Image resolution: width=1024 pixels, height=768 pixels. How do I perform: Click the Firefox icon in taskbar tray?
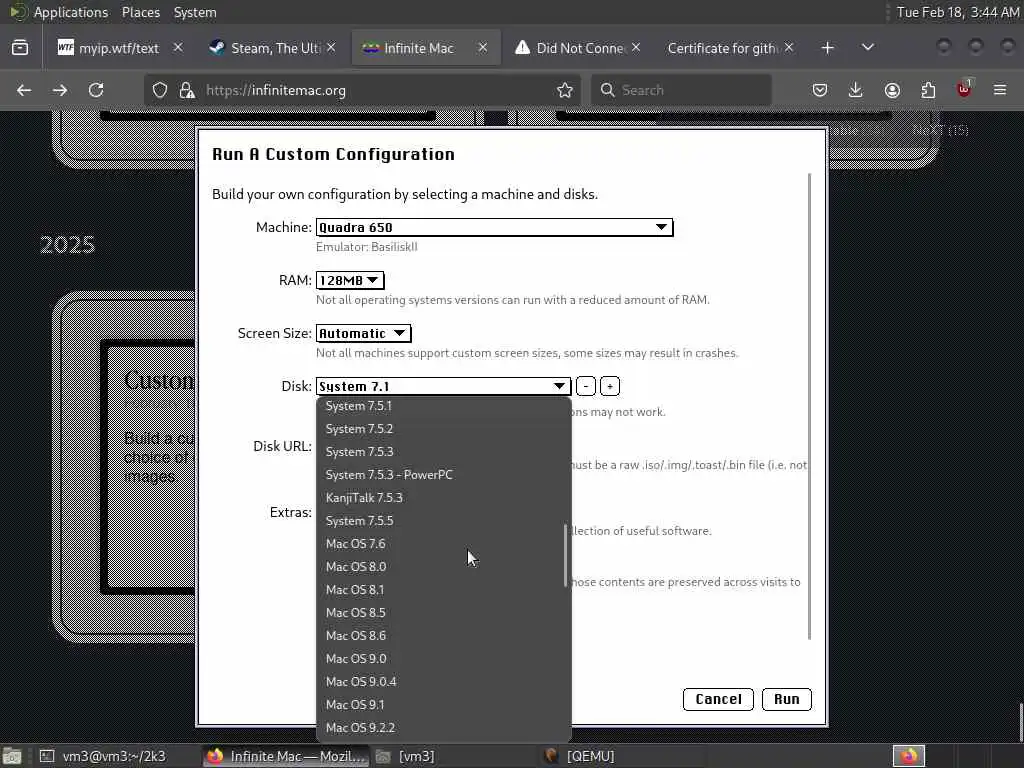908,756
